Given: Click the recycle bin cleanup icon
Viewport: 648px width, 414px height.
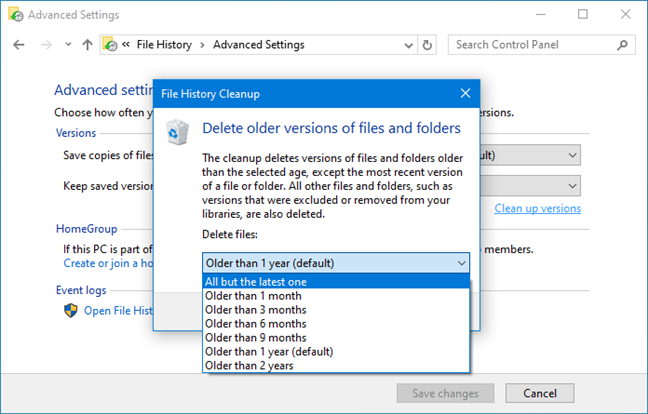Looking at the screenshot, I should pos(177,132).
